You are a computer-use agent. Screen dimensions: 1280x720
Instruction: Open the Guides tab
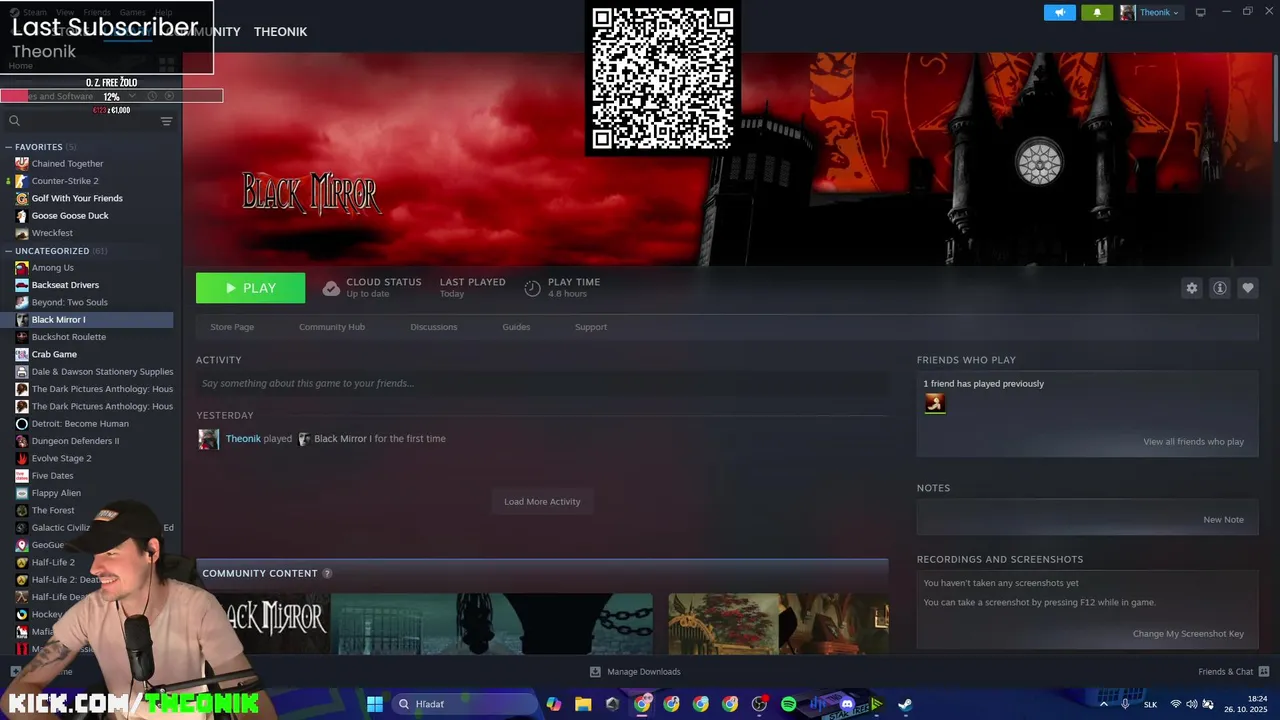click(x=516, y=327)
